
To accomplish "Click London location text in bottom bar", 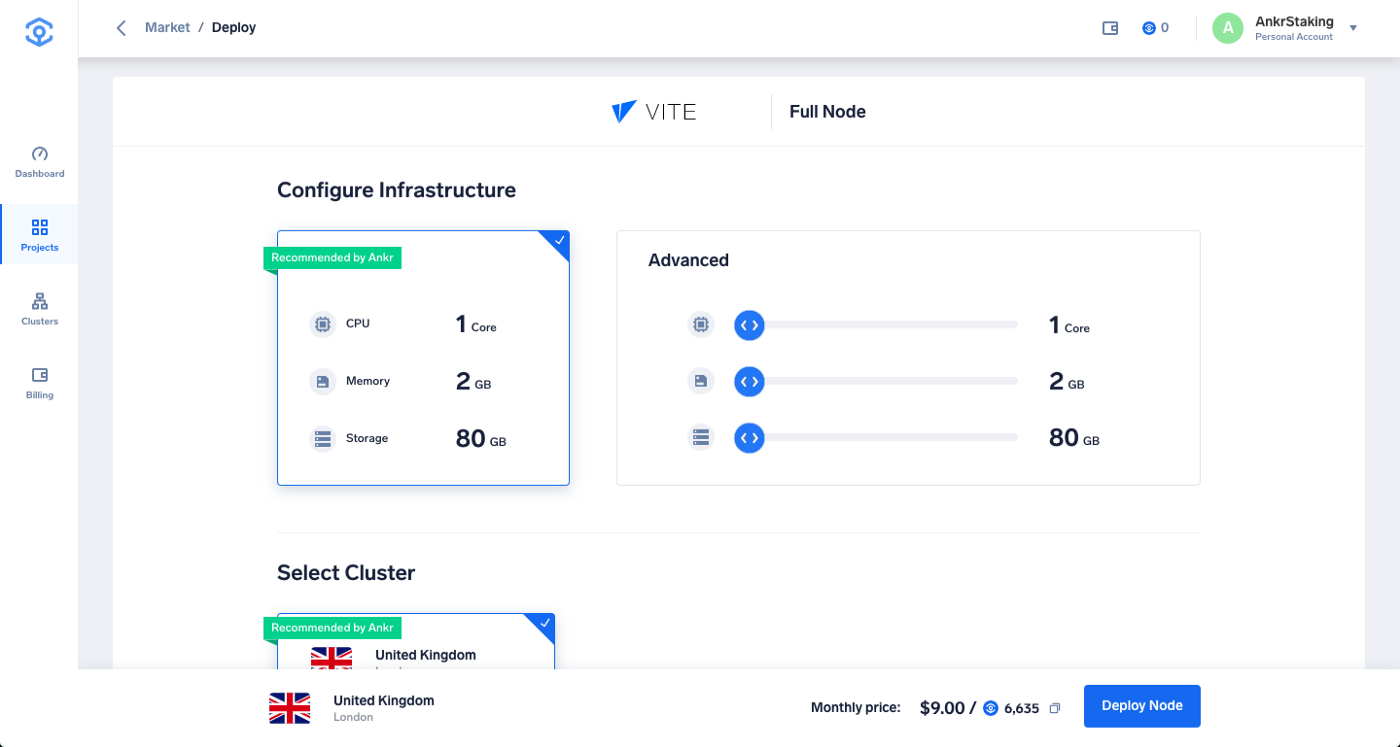I will point(353,717).
